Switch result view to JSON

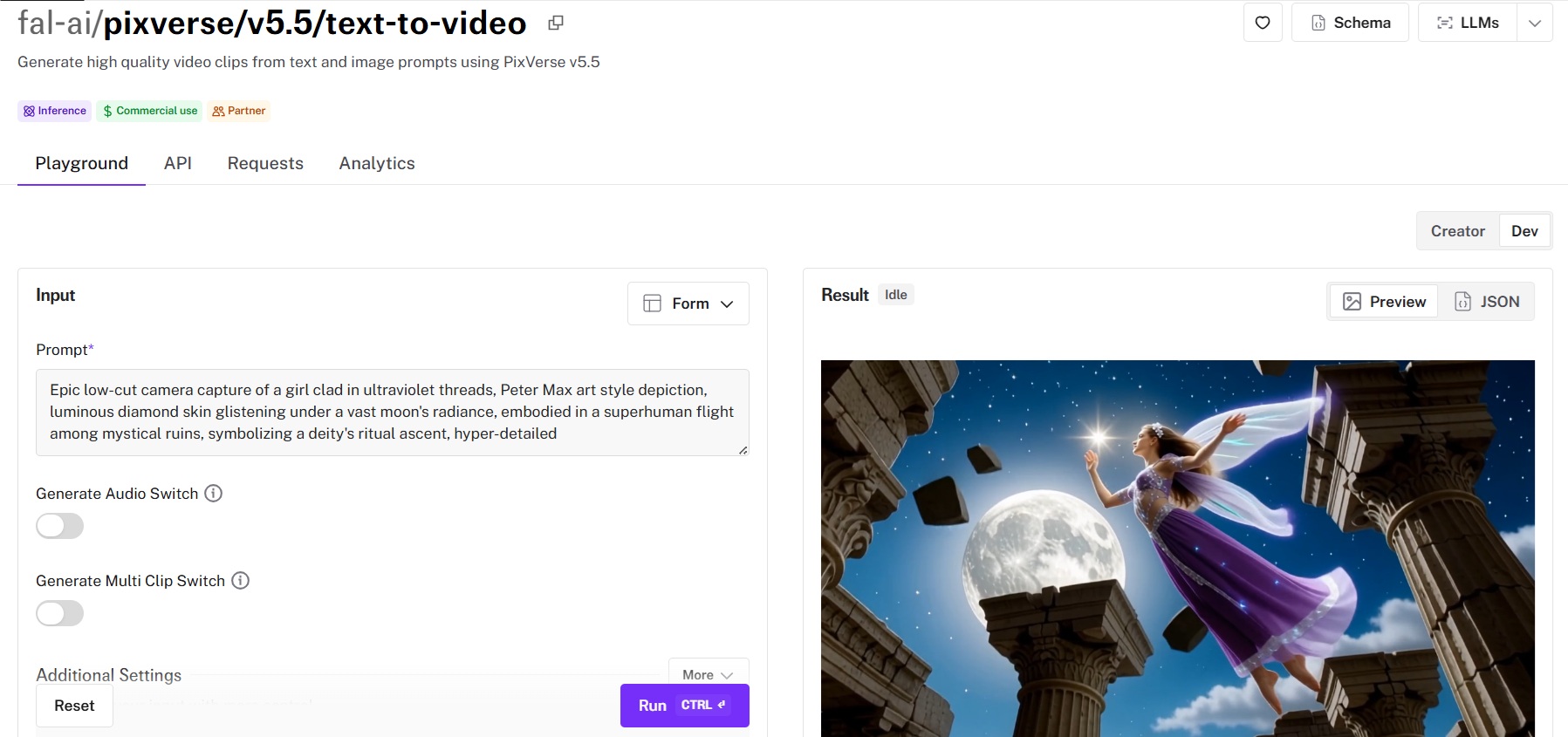pyautogui.click(x=1486, y=302)
